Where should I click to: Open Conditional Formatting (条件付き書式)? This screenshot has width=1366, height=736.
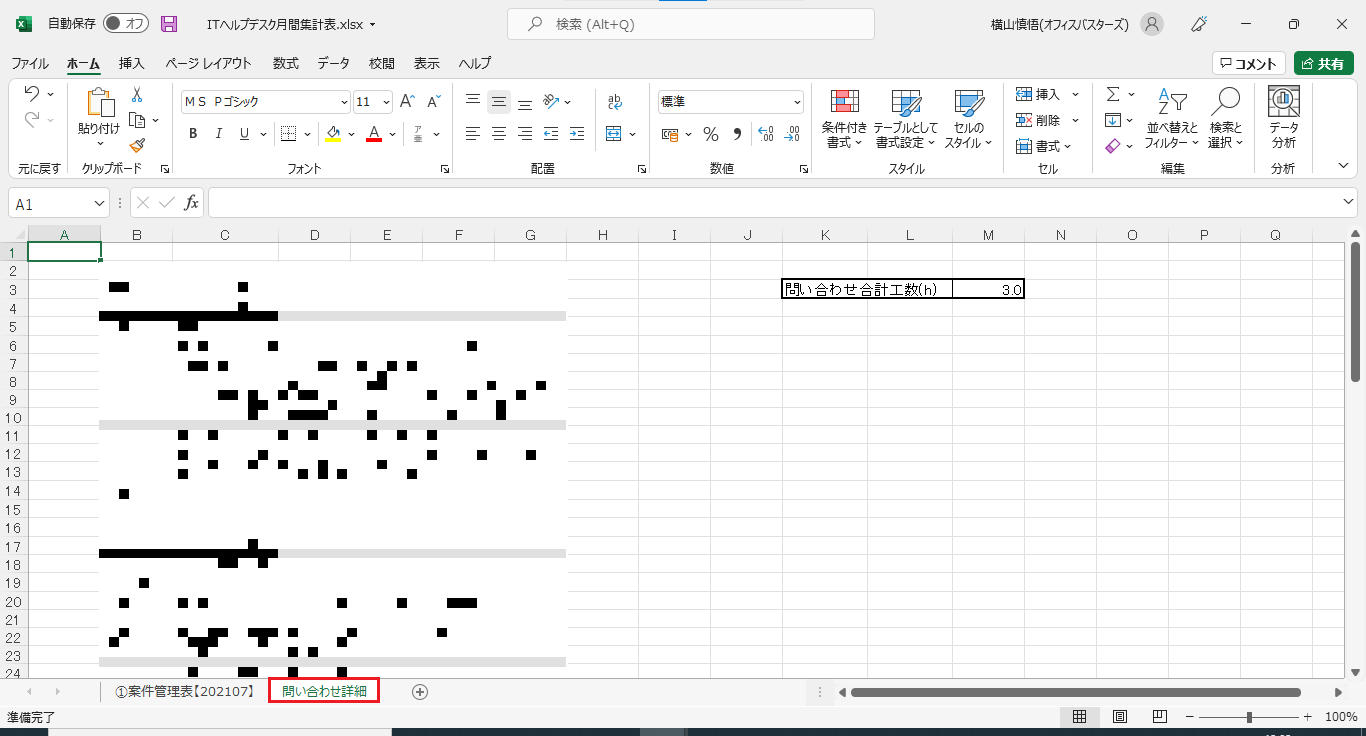tap(845, 119)
